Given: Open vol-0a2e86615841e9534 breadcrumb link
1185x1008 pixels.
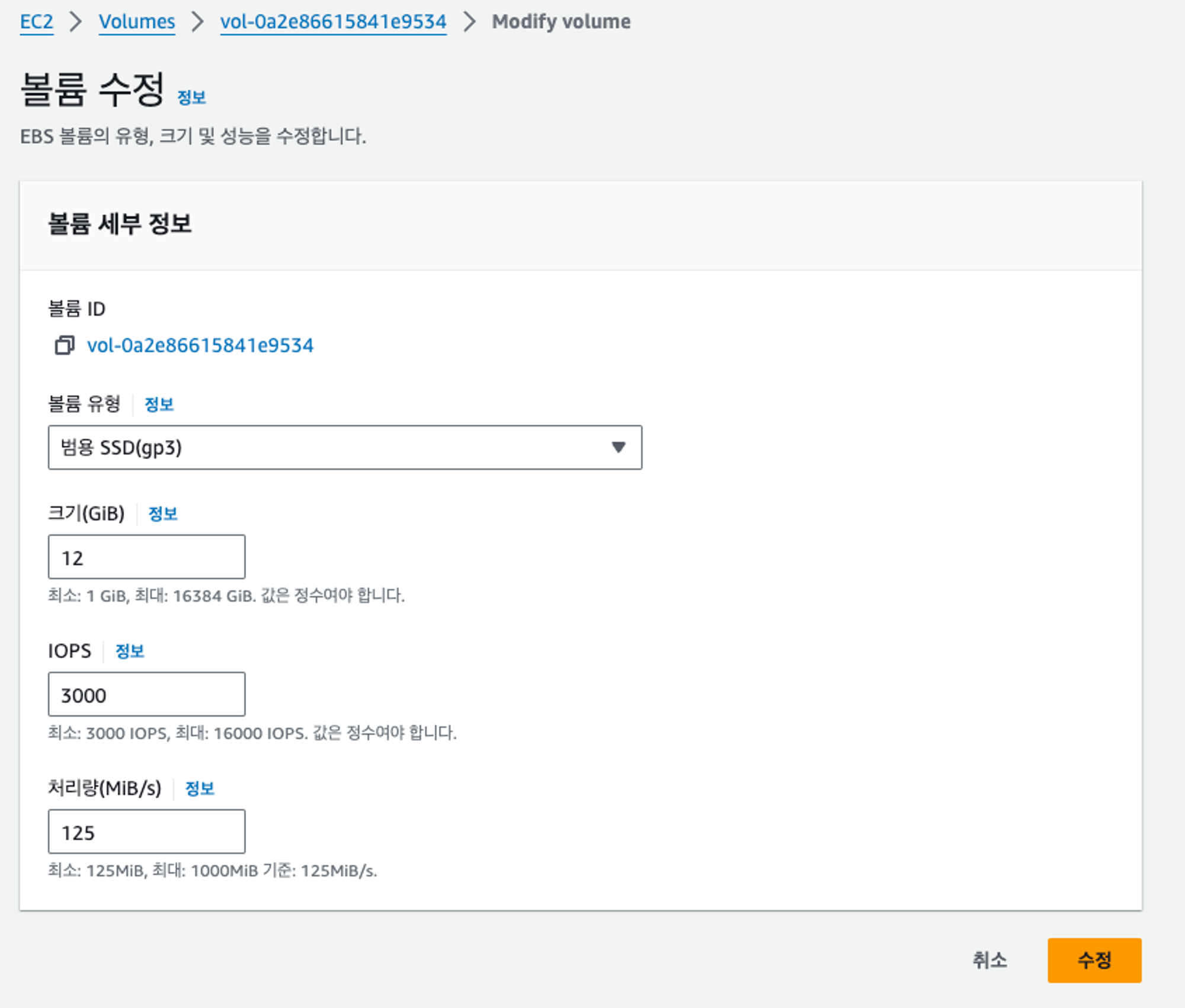Looking at the screenshot, I should point(333,22).
